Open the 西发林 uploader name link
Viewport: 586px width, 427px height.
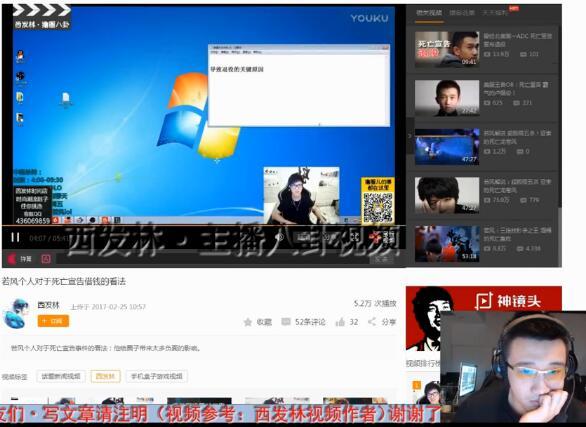49,305
